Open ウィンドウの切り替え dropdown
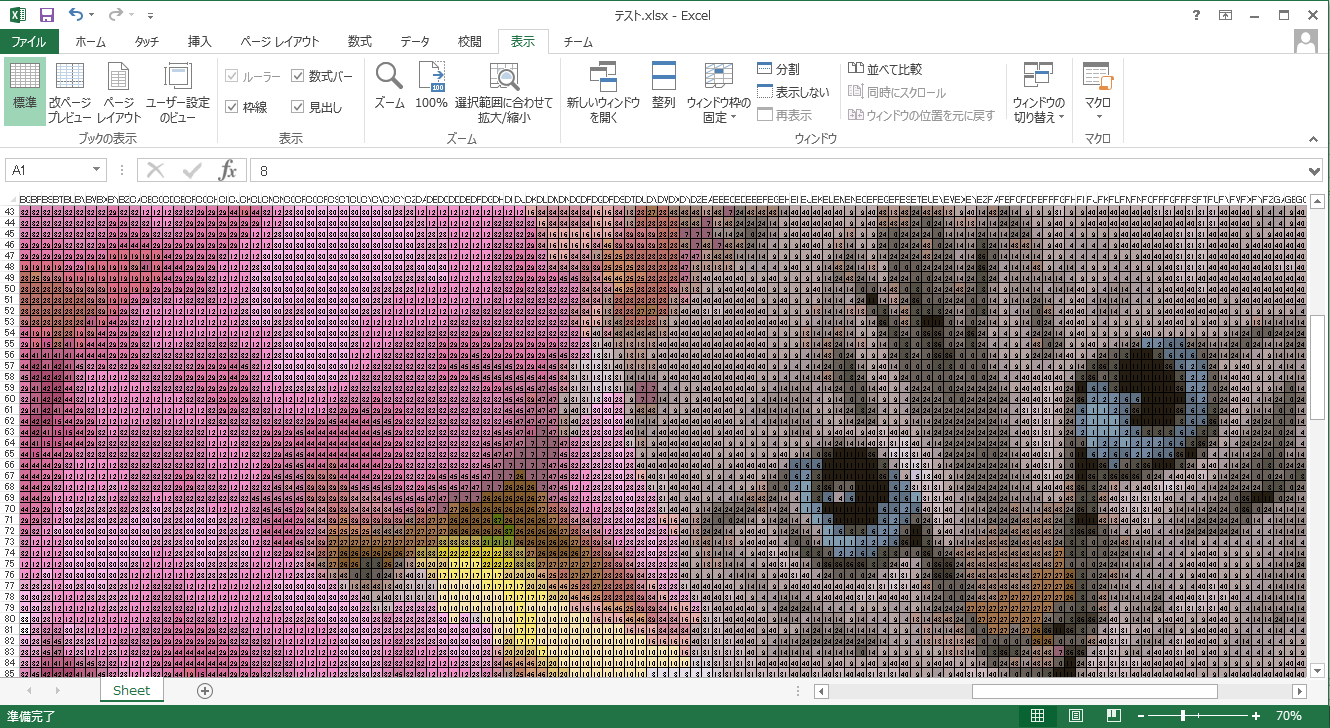The height and width of the screenshot is (728, 1330). (x=1039, y=91)
